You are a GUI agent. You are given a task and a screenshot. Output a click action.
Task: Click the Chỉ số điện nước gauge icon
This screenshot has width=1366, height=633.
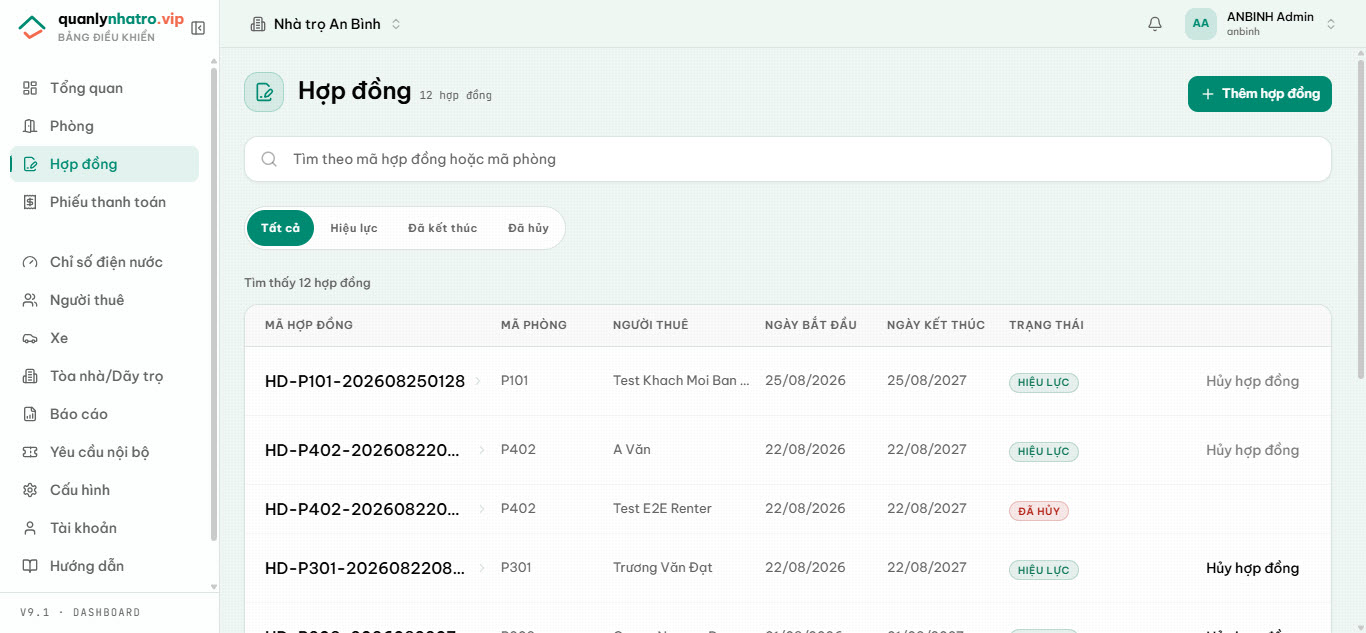tap(30, 262)
